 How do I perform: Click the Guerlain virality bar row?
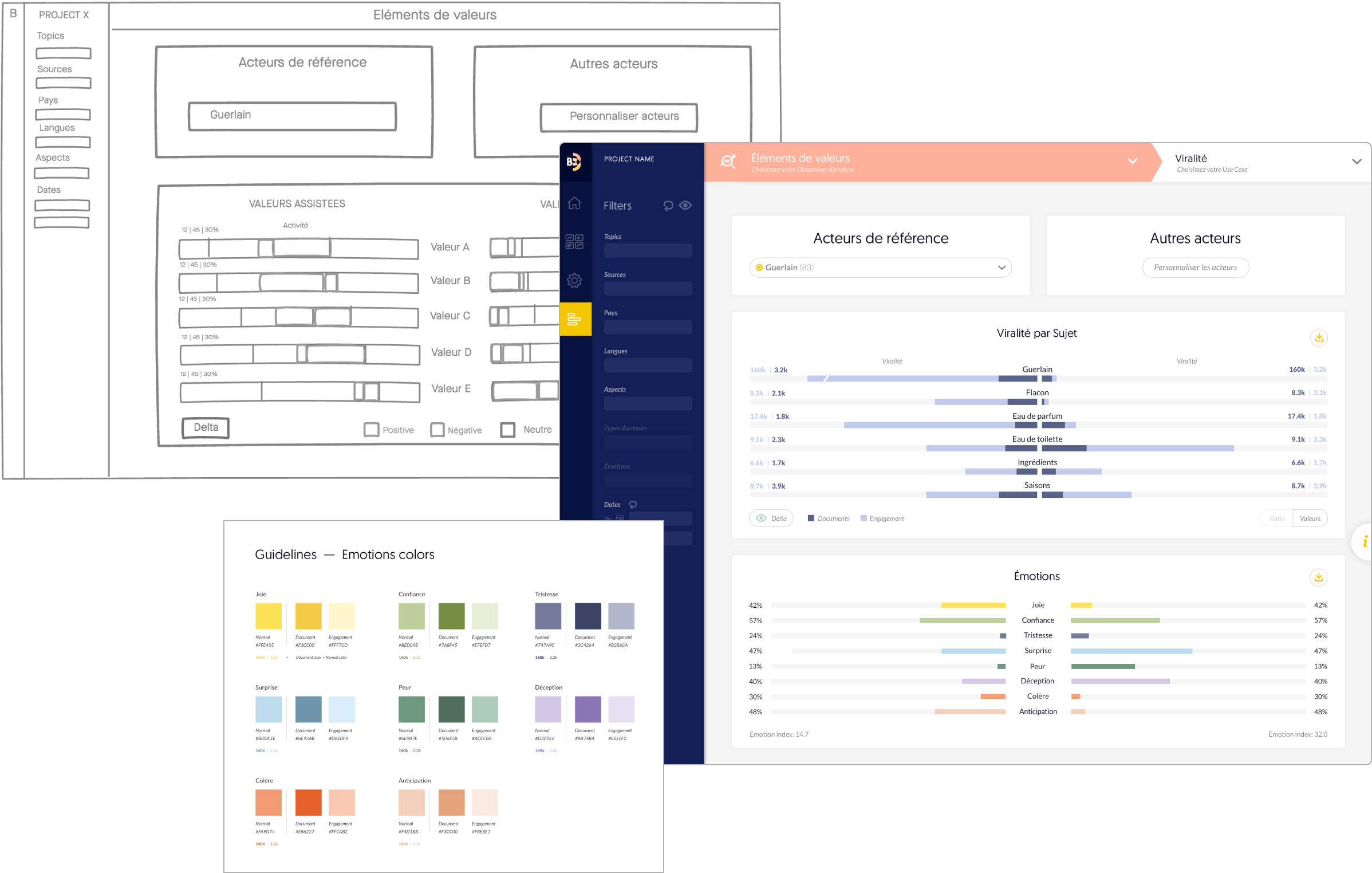pos(1038,379)
